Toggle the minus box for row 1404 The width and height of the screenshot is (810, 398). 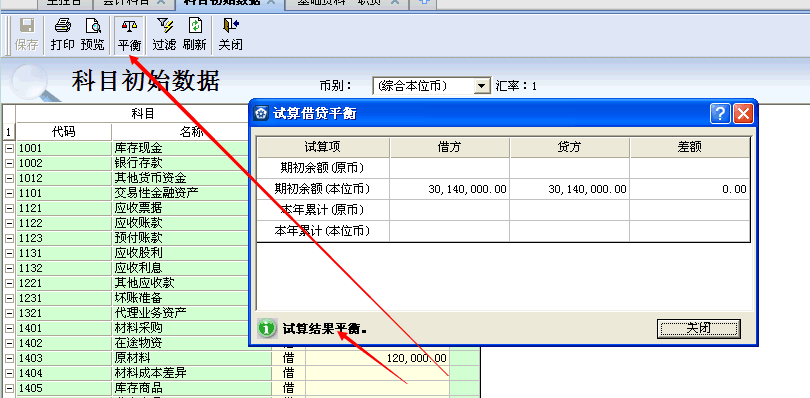click(x=9, y=373)
